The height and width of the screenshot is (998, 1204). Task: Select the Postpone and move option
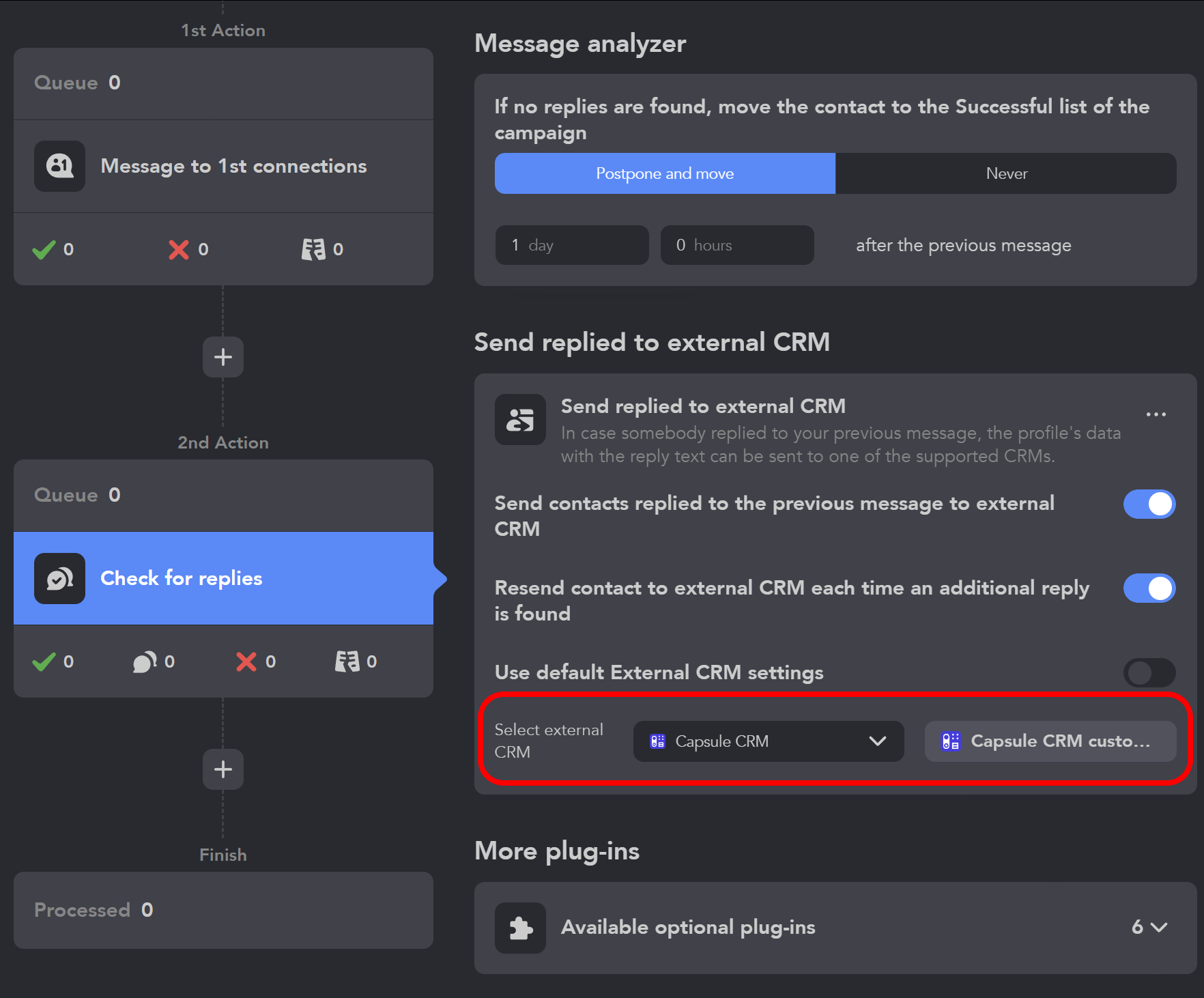665,173
